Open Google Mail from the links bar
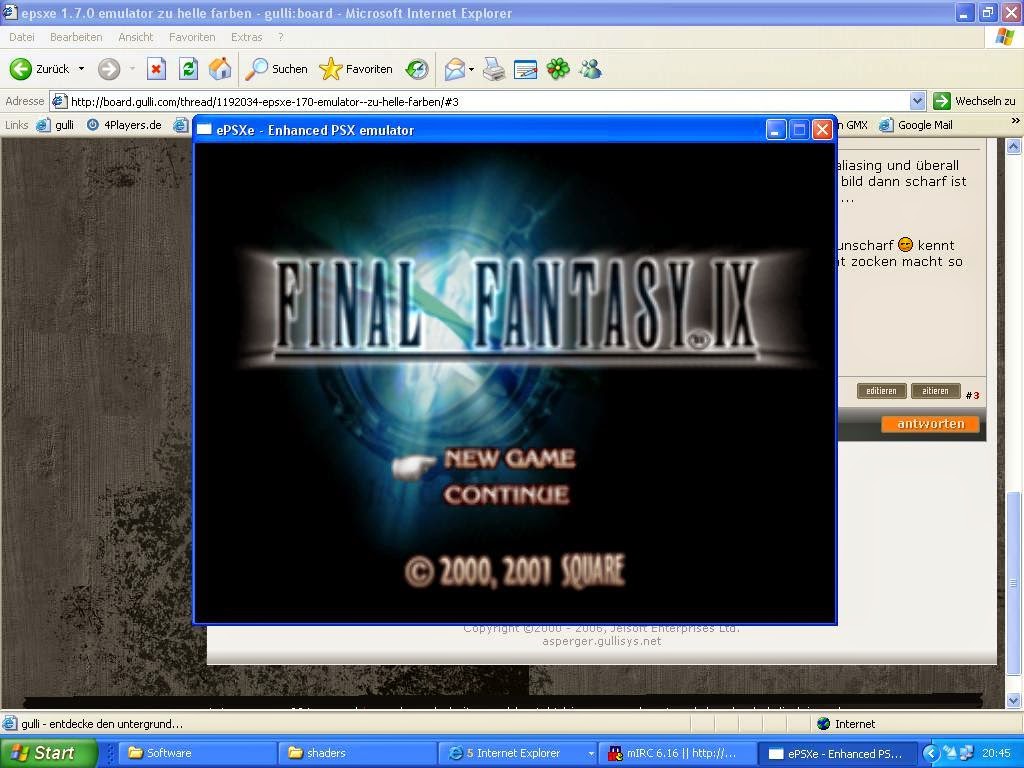 [925, 124]
